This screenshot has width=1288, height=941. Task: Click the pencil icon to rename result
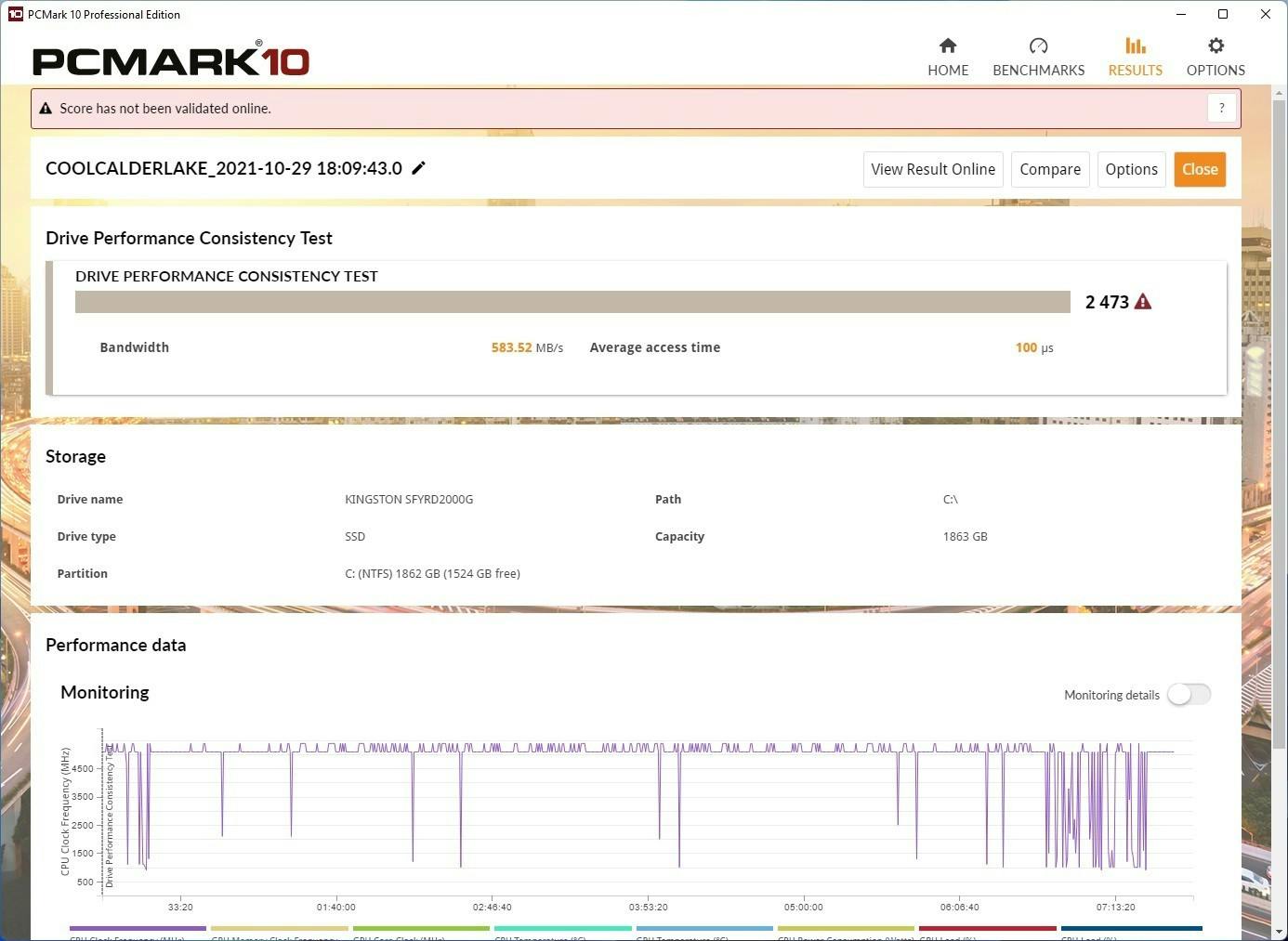(419, 168)
